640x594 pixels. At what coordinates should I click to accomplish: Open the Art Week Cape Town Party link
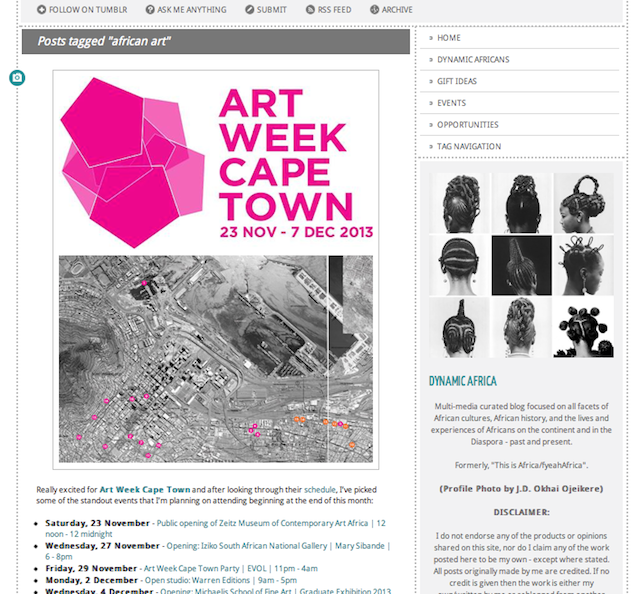[191, 568]
